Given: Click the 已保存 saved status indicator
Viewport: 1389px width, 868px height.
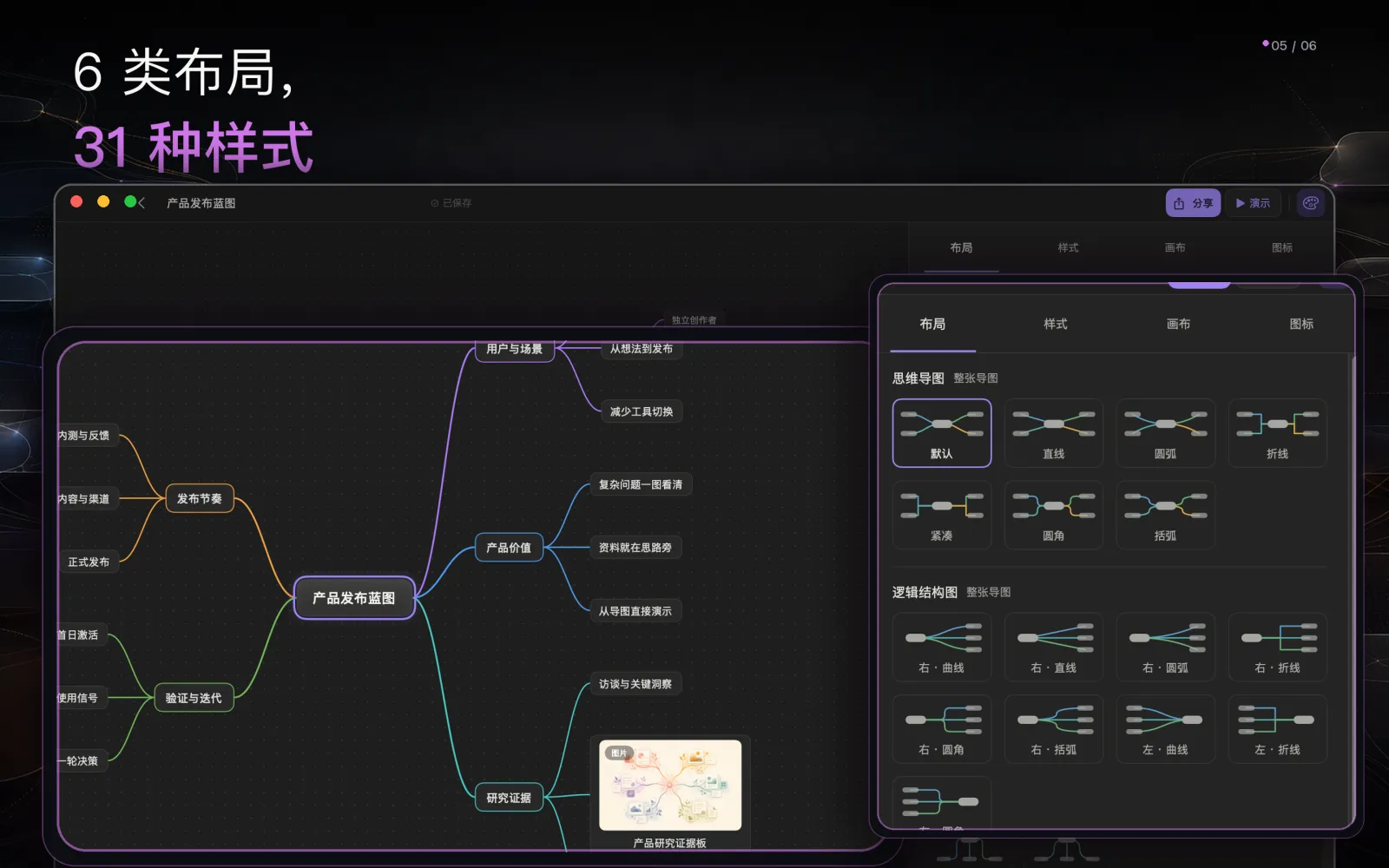Looking at the screenshot, I should (451, 203).
